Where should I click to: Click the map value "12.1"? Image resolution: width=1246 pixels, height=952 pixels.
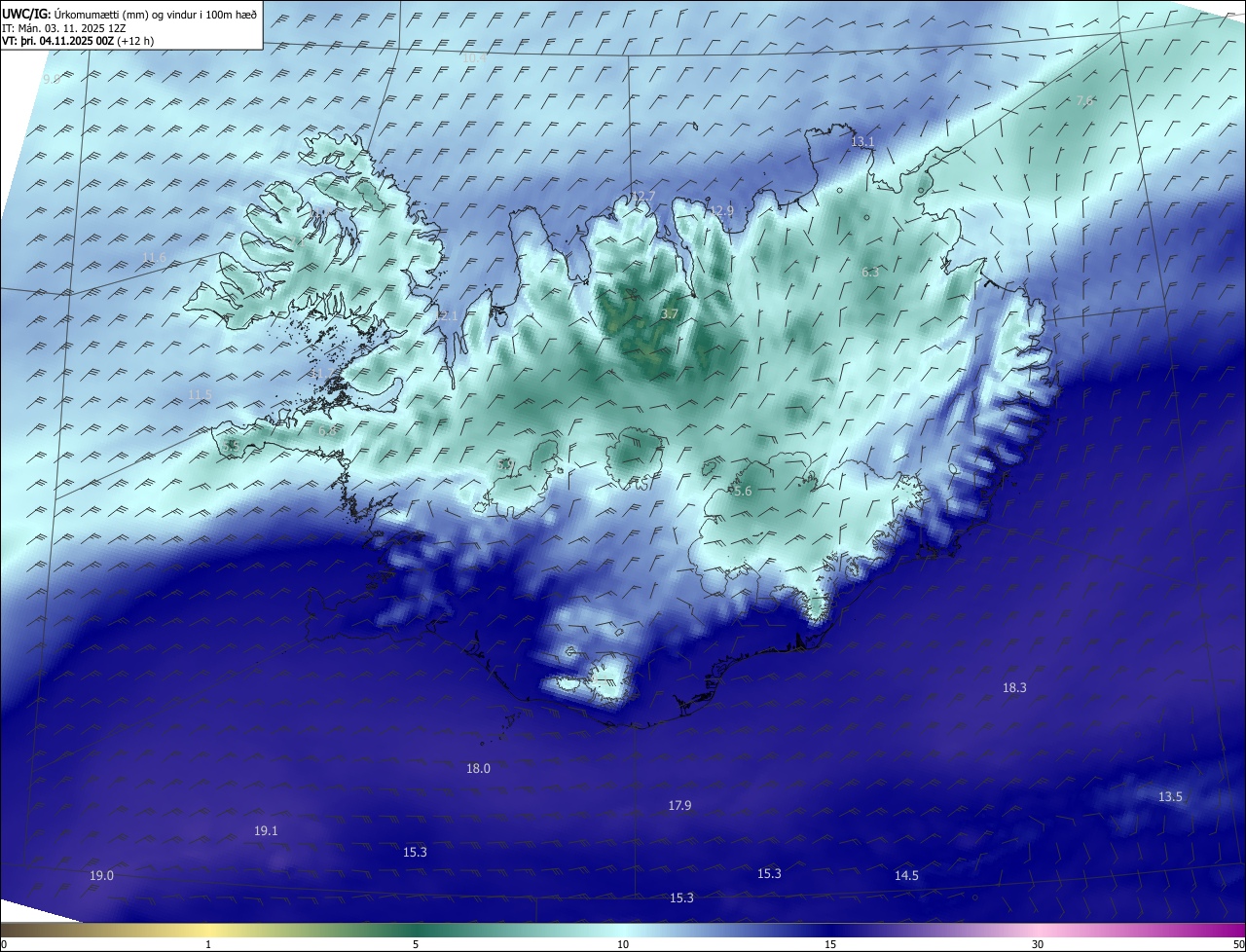click(x=446, y=316)
